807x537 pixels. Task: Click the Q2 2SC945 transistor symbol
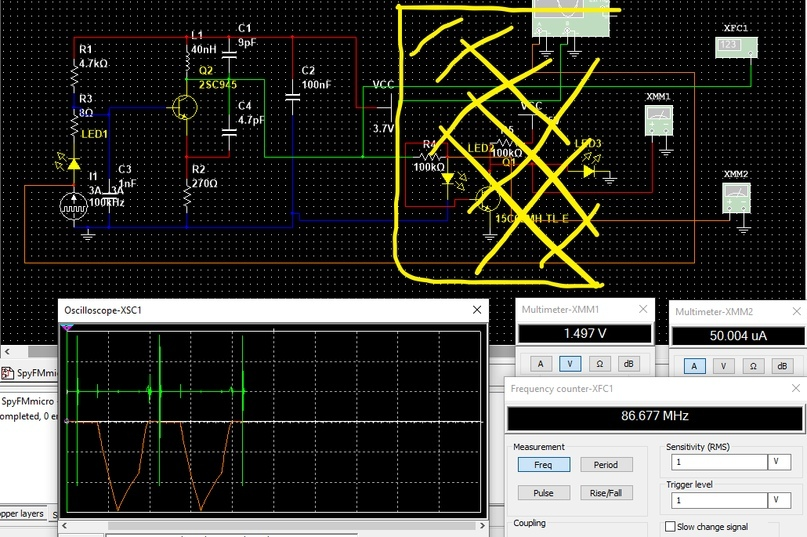click(183, 108)
